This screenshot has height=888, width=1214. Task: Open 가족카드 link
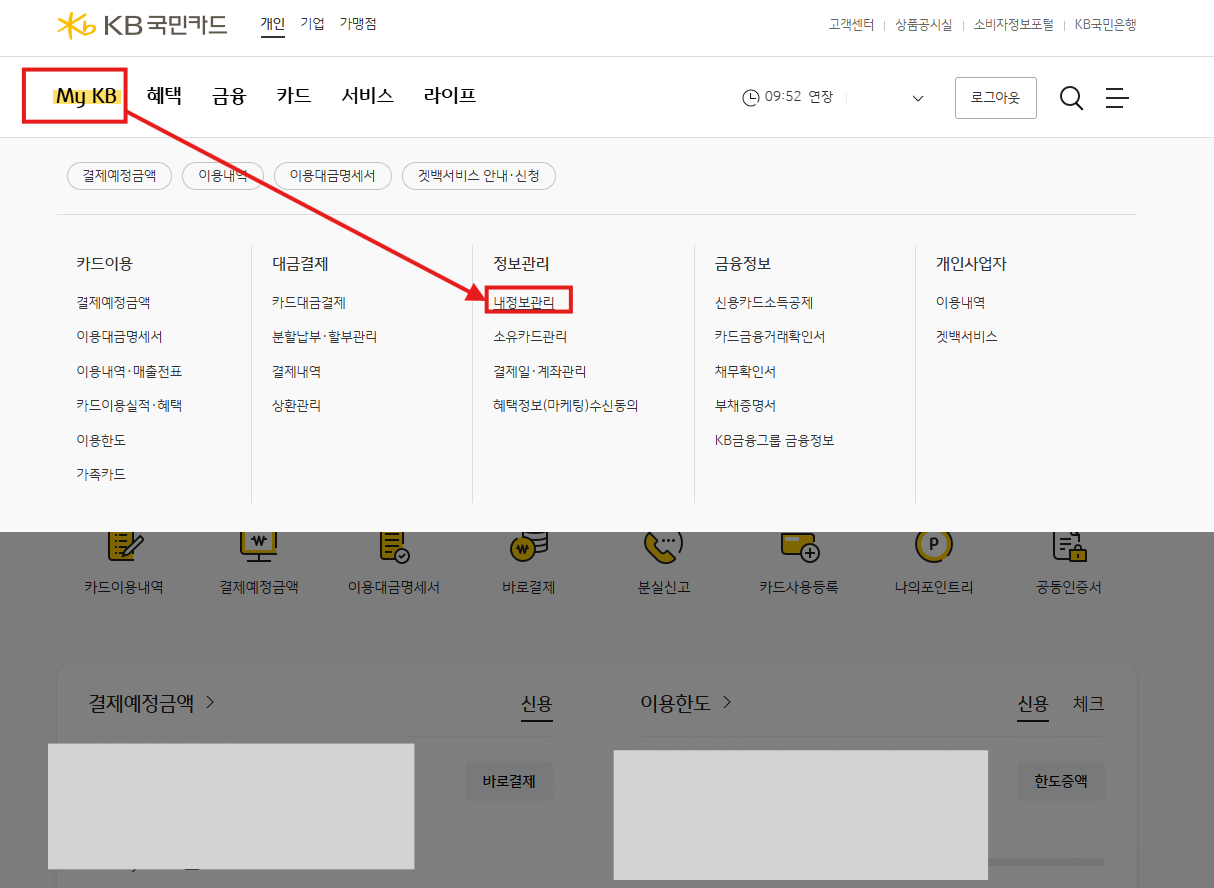tap(101, 474)
